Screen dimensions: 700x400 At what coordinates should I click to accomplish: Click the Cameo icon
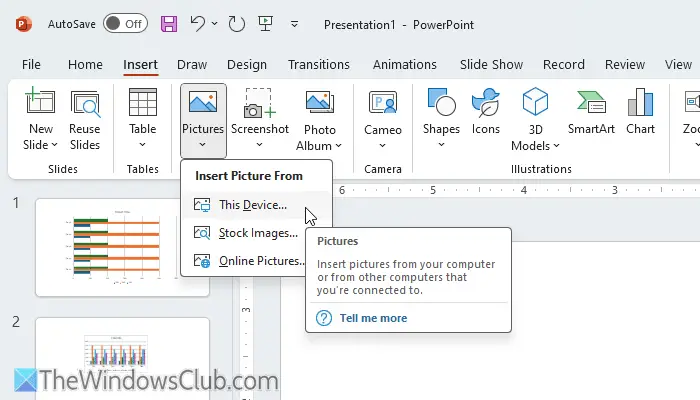tap(383, 103)
